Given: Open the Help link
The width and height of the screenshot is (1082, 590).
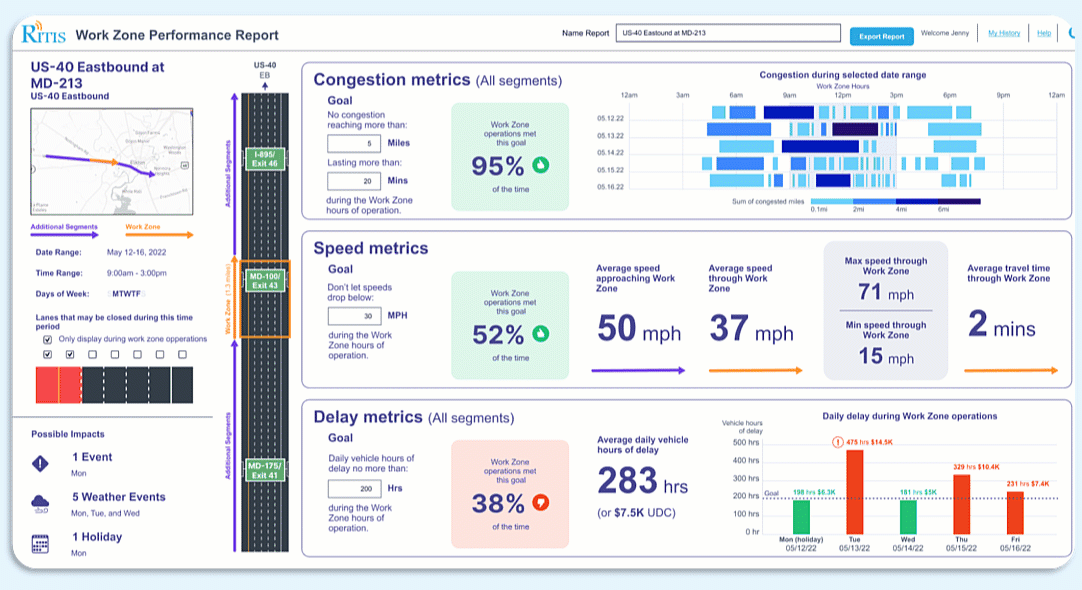Looking at the screenshot, I should click(1044, 33).
